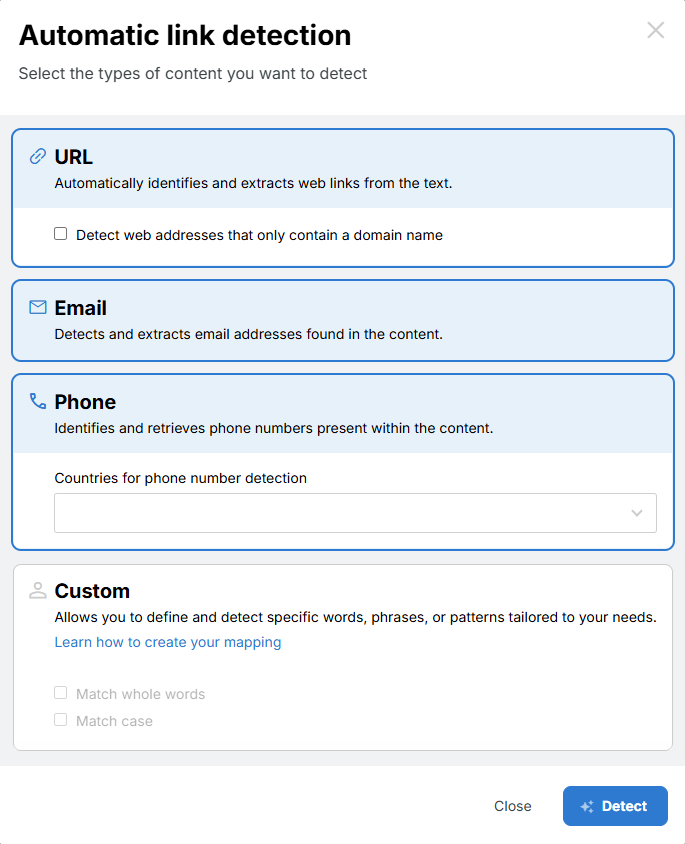Select the Custom detection card heading
This screenshot has width=685, height=844.
tap(92, 591)
